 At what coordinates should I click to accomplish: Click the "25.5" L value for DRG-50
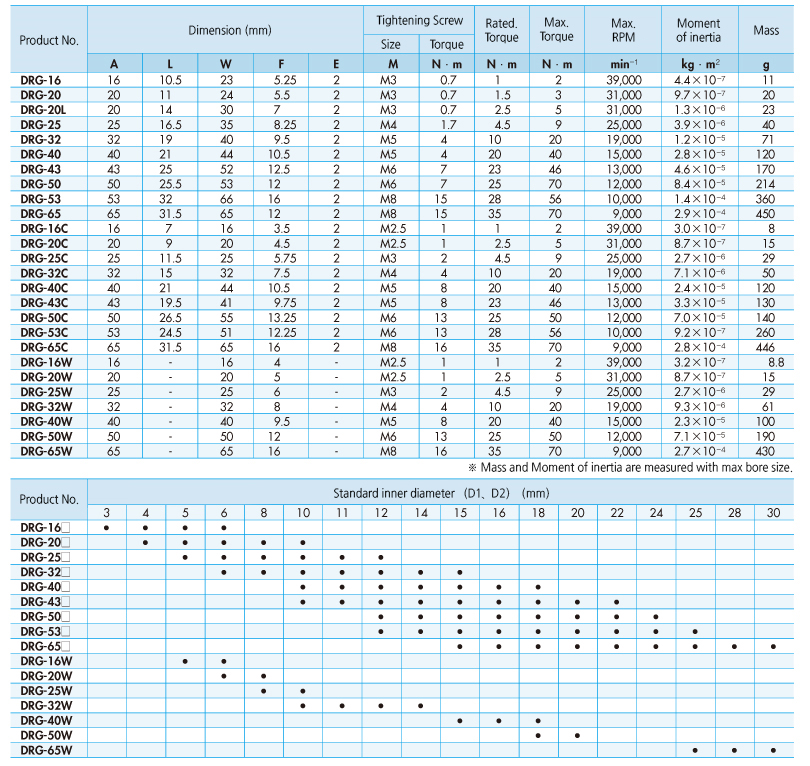pos(170,184)
